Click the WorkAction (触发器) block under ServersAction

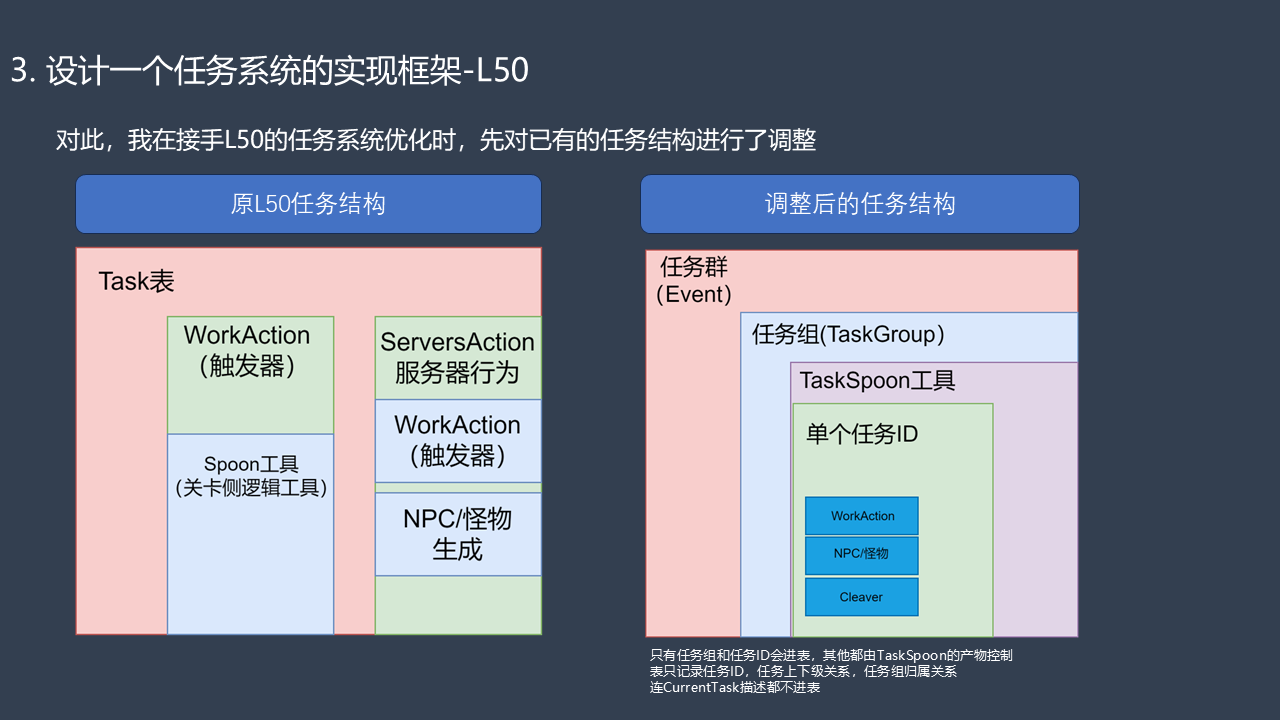click(458, 441)
